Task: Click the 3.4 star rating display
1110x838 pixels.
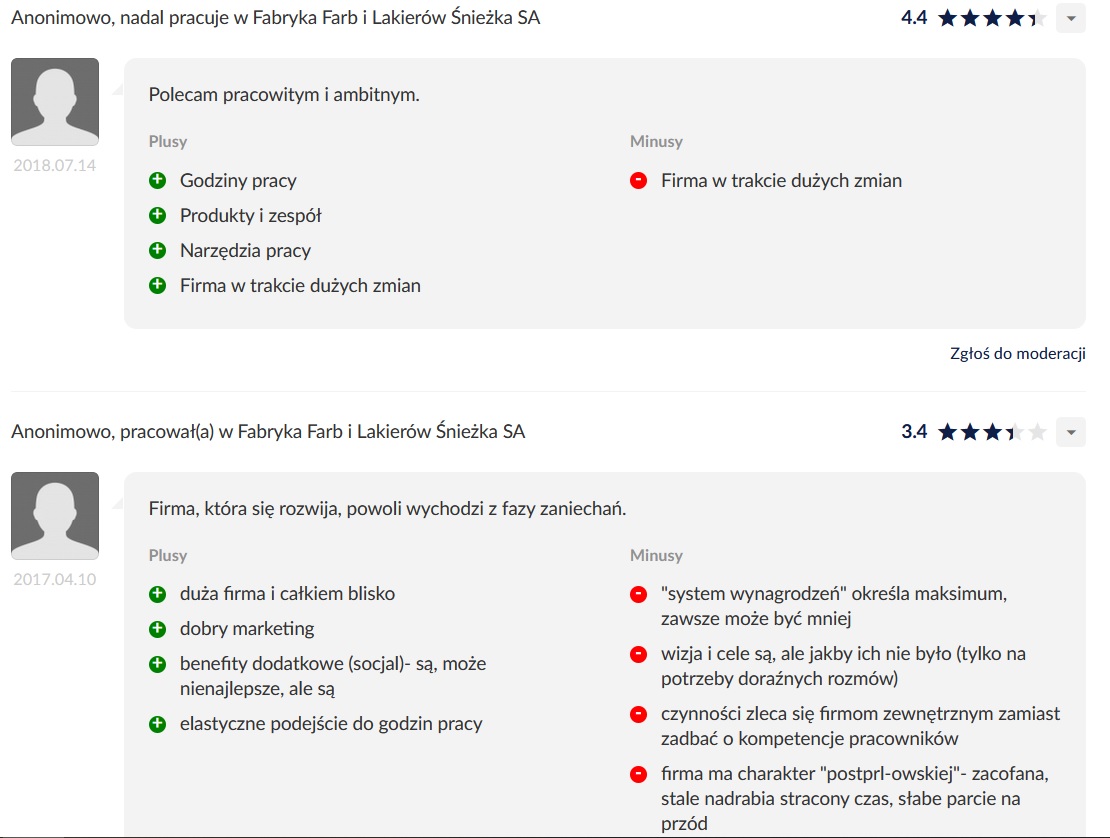Action: pos(991,432)
